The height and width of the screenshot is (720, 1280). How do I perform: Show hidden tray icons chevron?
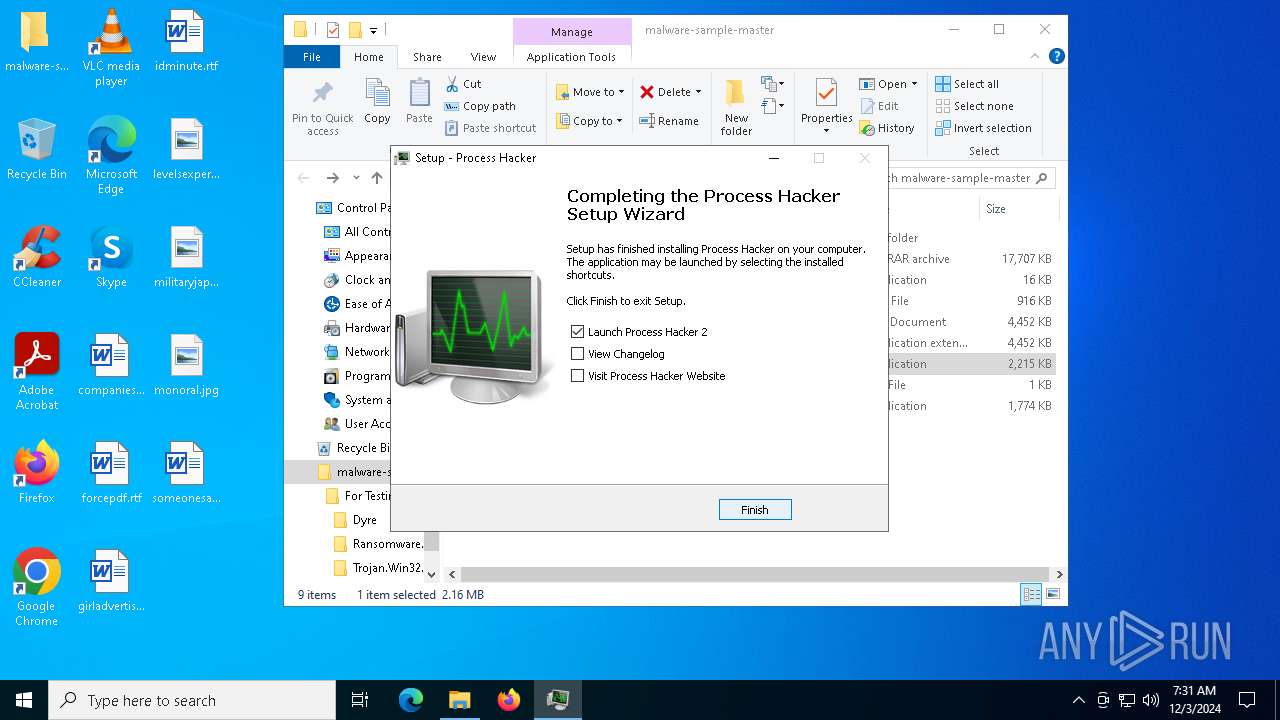tap(1078, 700)
